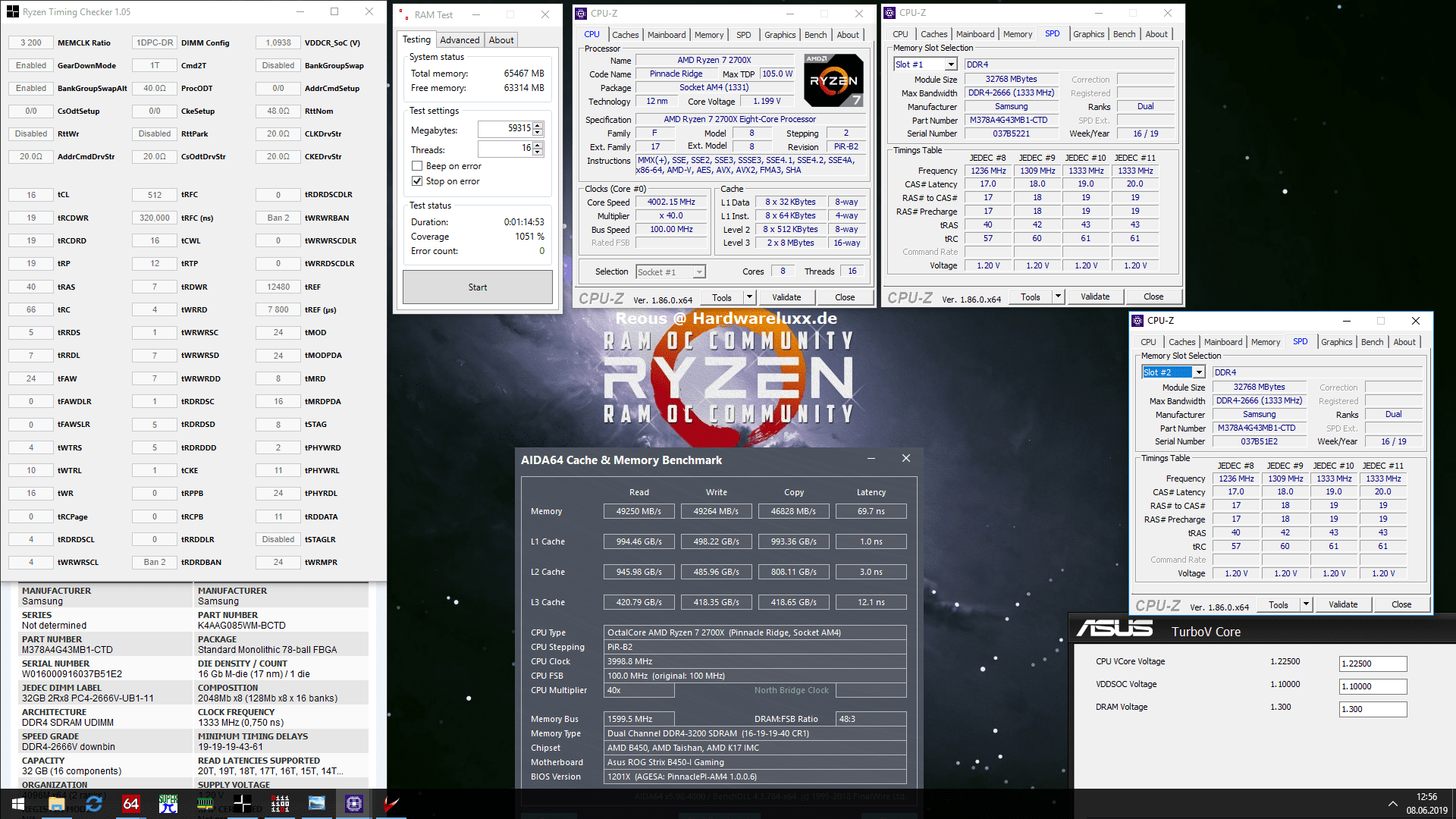Open Caches tab in CPU-Z processor window
Image resolution: width=1456 pixels, height=819 pixels.
(626, 35)
